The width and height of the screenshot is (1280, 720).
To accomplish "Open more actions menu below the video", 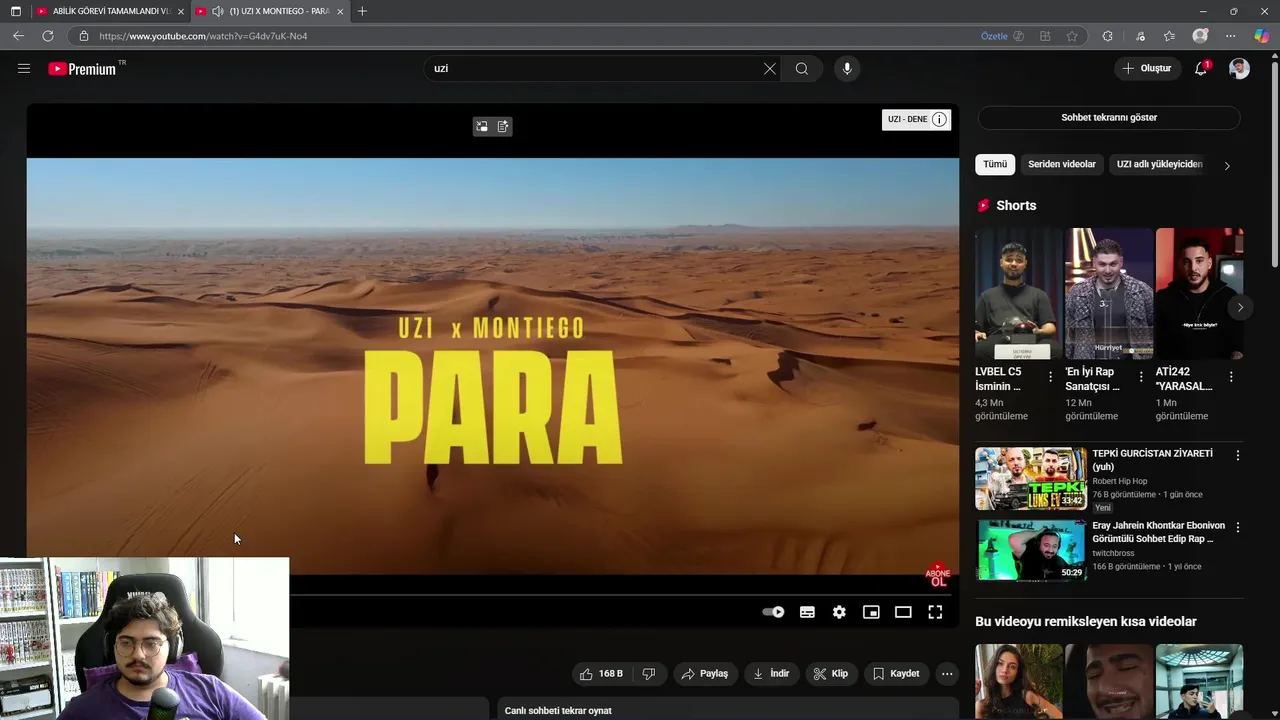I will (x=947, y=674).
